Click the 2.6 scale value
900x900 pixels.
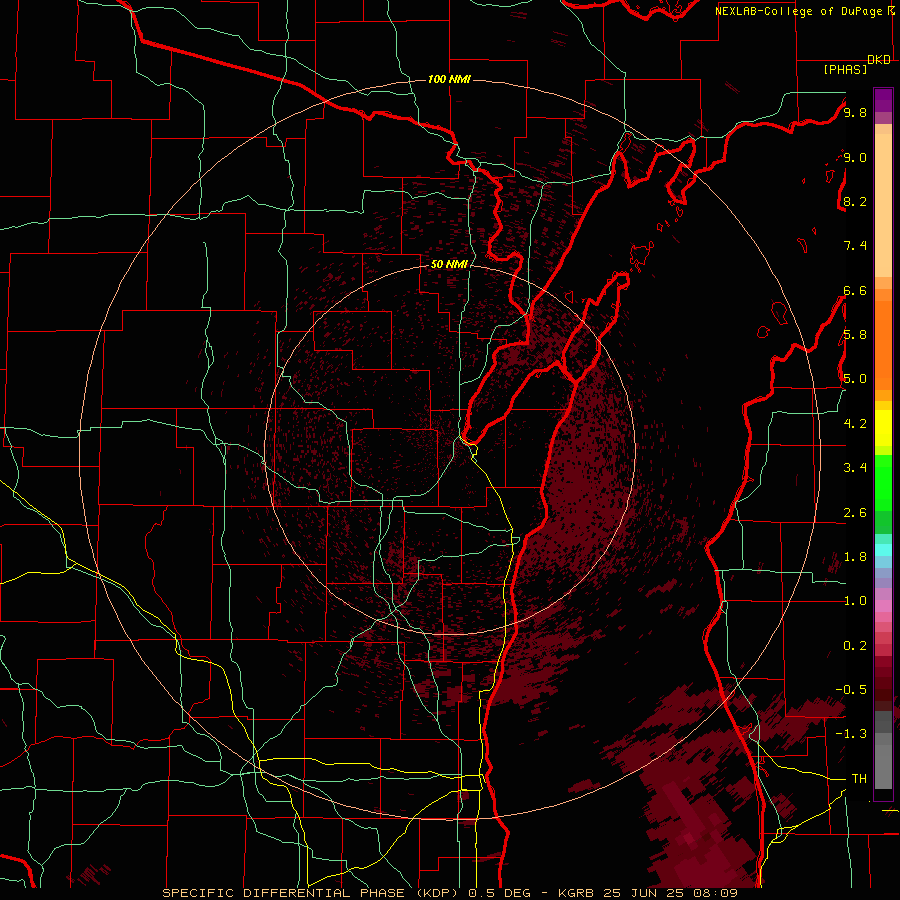[x=855, y=513]
